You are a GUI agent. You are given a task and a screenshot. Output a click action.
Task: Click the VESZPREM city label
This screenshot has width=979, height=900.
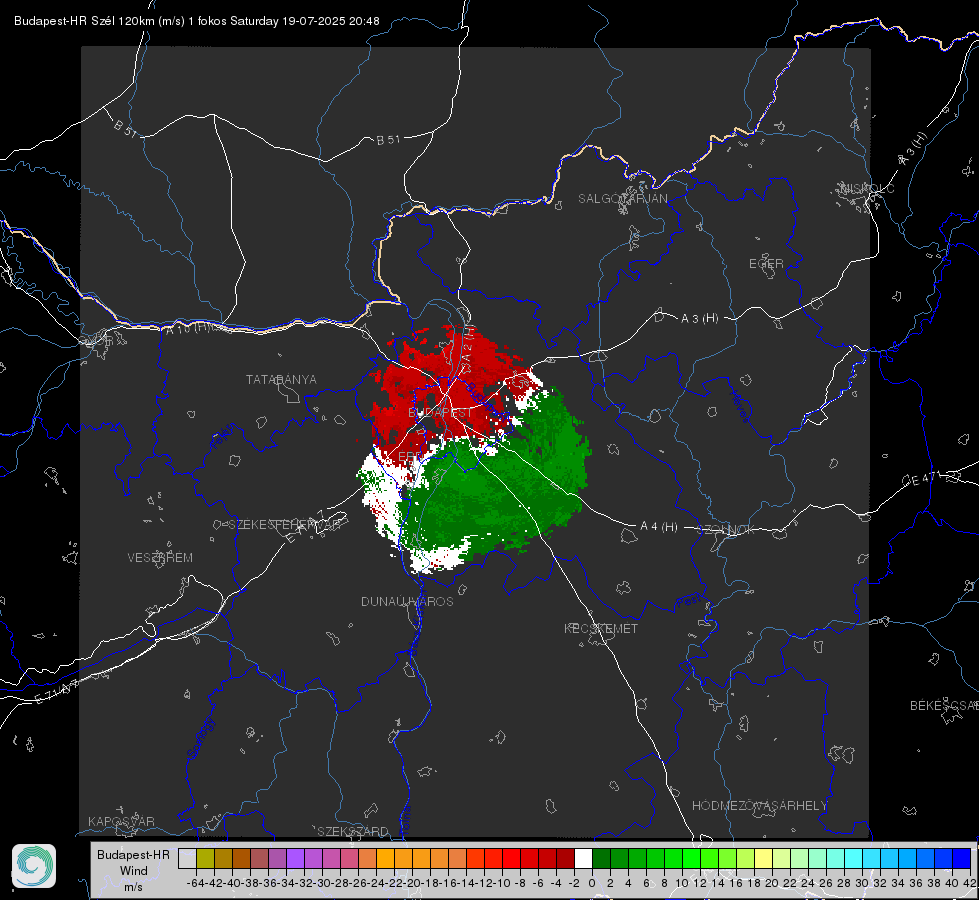[x=160, y=558]
